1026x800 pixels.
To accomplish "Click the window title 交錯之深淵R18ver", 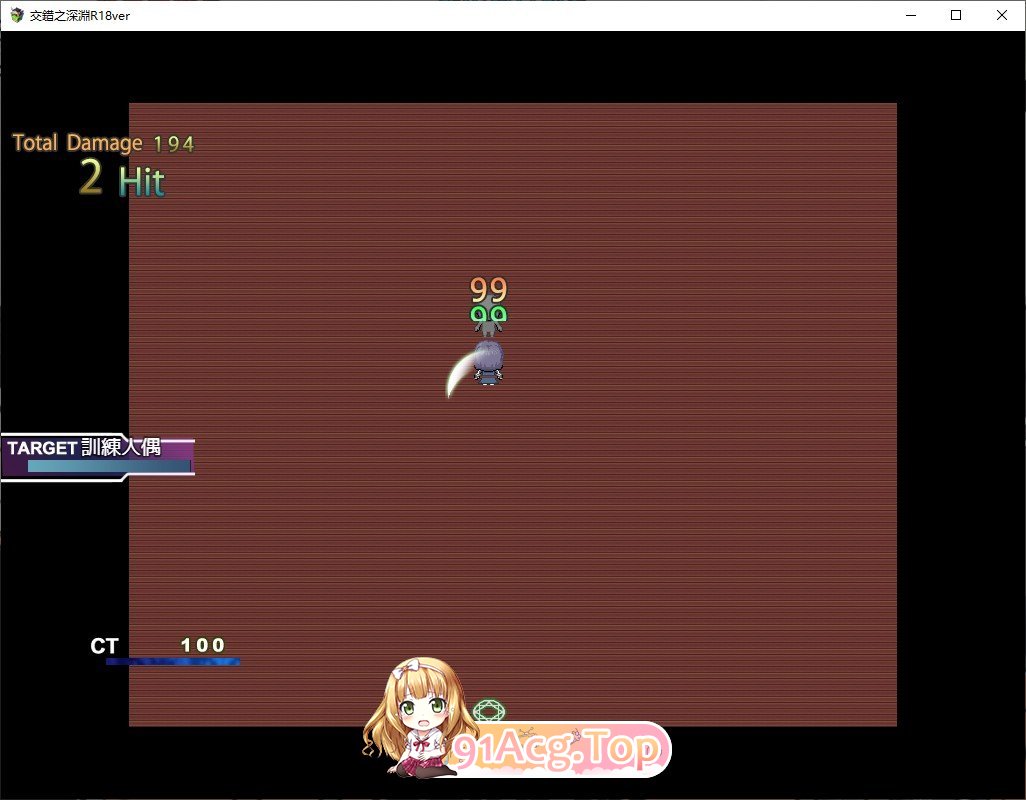I will (x=80, y=16).
